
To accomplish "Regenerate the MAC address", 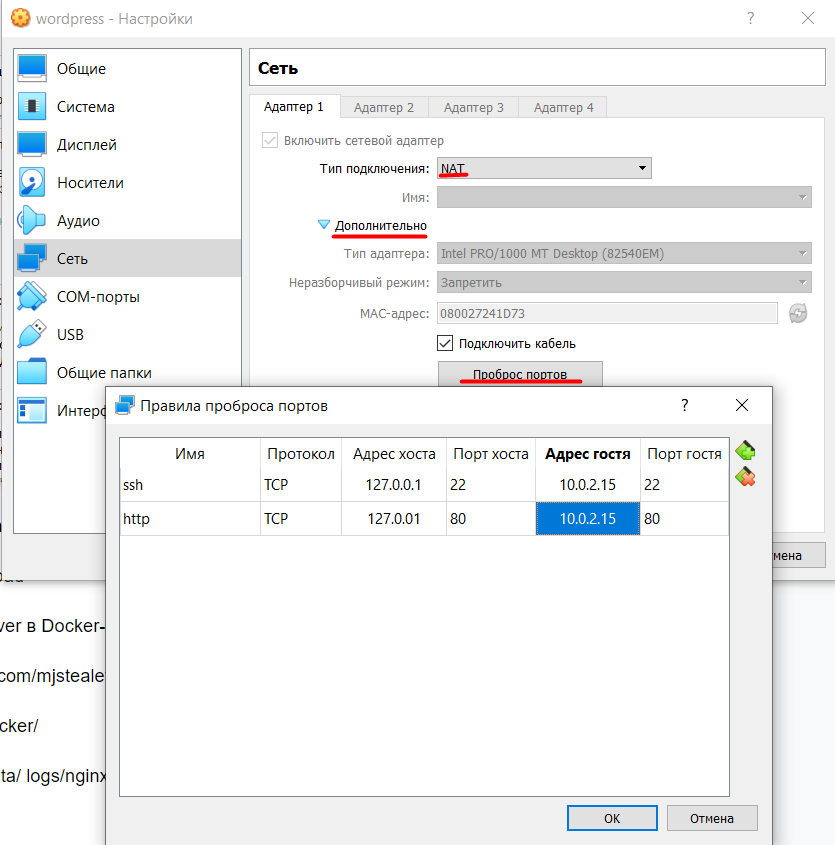I will pos(798,313).
